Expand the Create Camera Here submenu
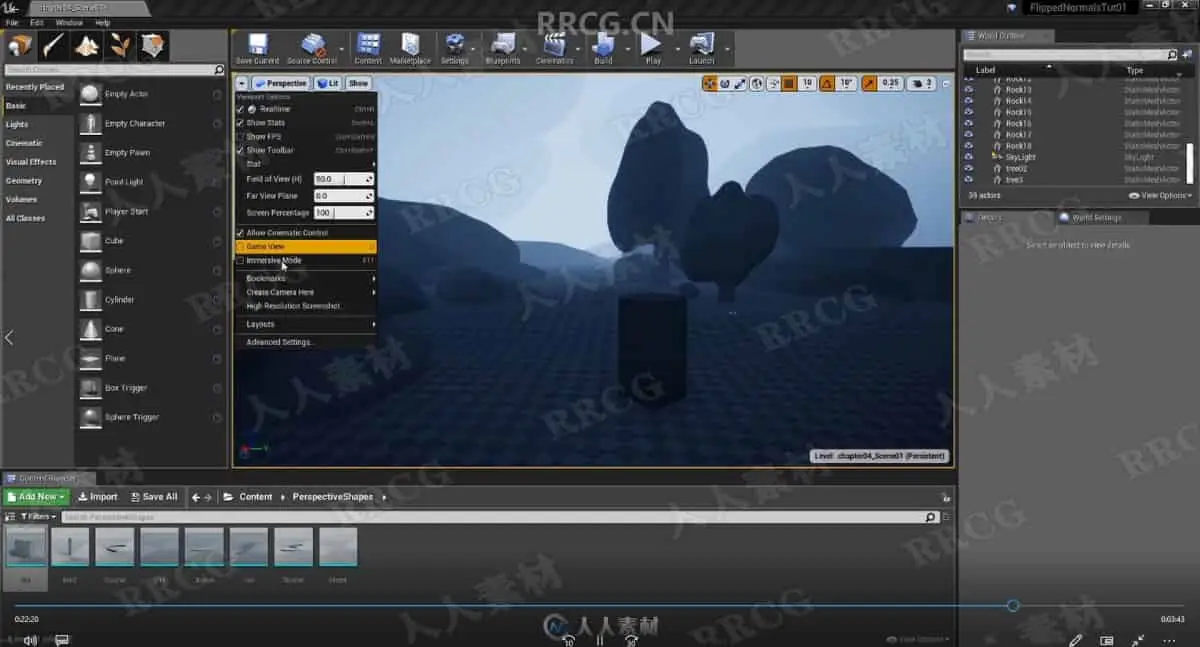Viewport: 1200px width, 647px height. tap(305, 292)
